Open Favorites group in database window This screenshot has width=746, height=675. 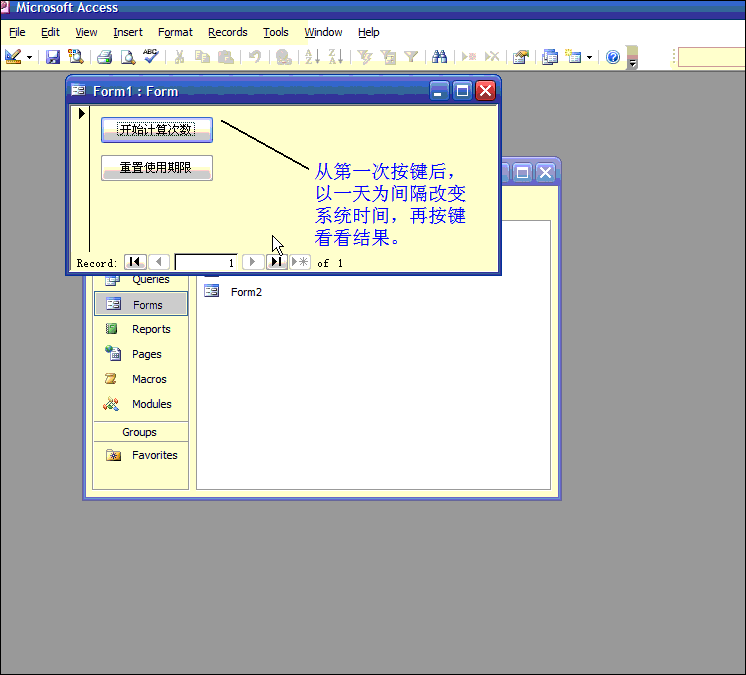[x=141, y=455]
